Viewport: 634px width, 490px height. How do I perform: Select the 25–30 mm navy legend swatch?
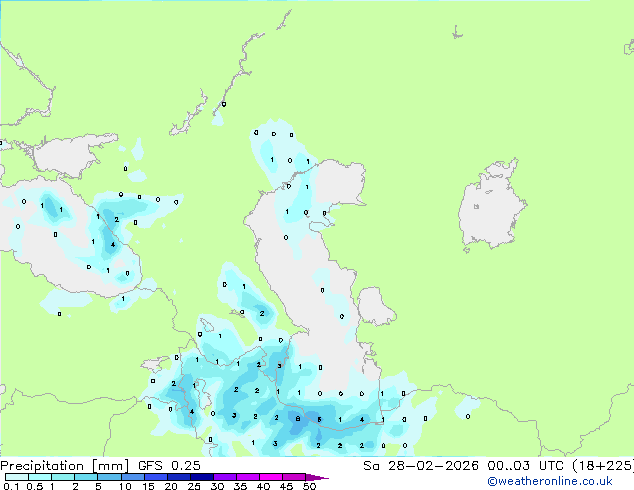[201, 477]
